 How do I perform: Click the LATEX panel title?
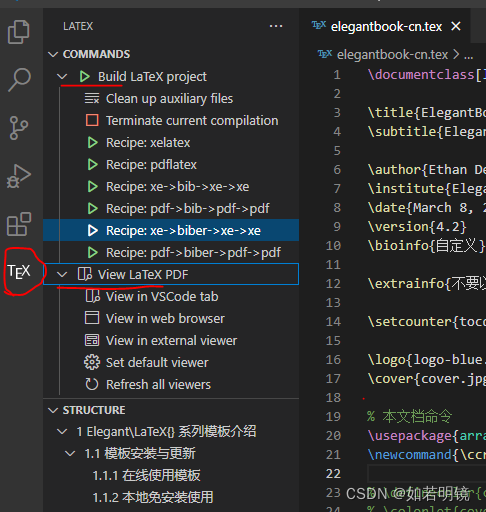click(78, 26)
